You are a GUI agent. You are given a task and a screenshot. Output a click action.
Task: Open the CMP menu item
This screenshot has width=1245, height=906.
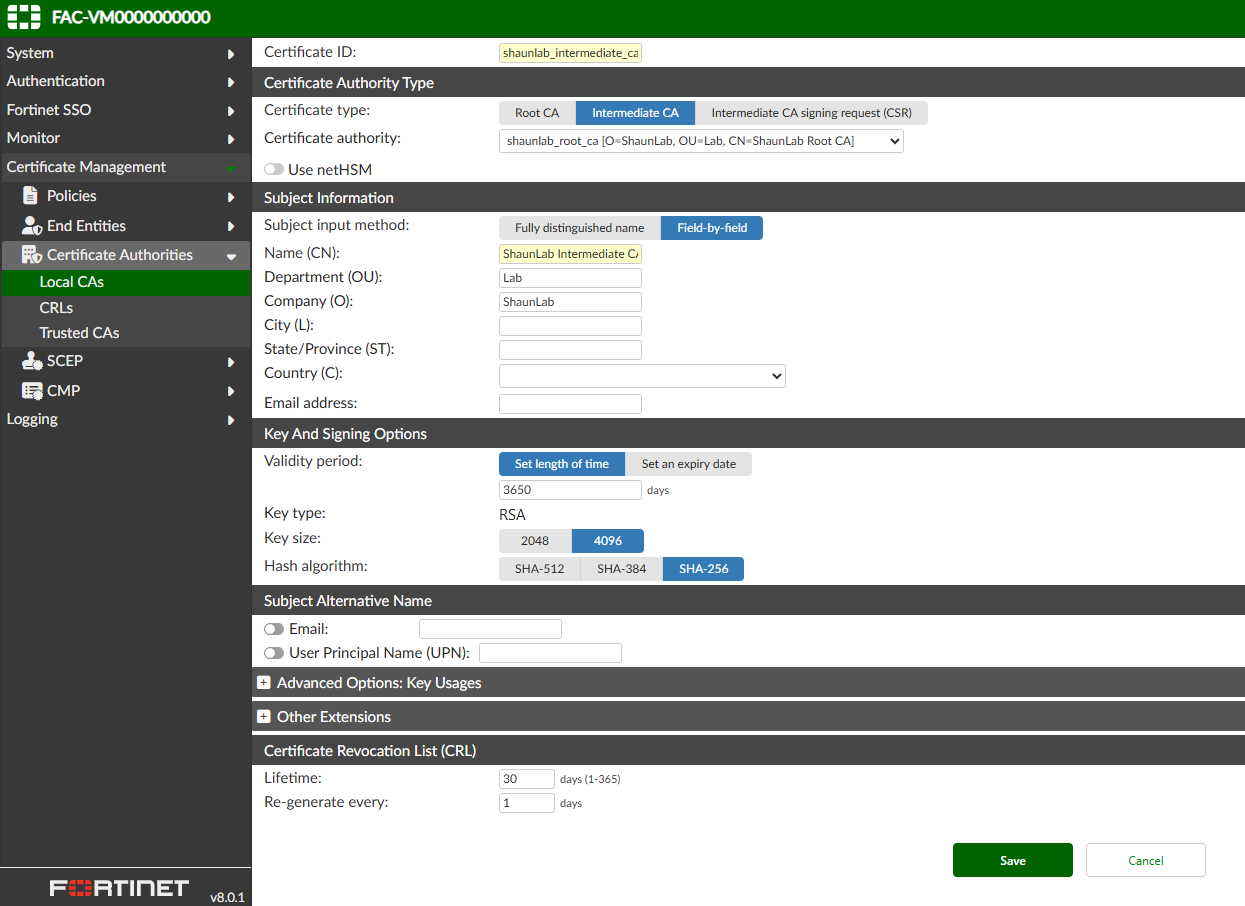pos(125,391)
